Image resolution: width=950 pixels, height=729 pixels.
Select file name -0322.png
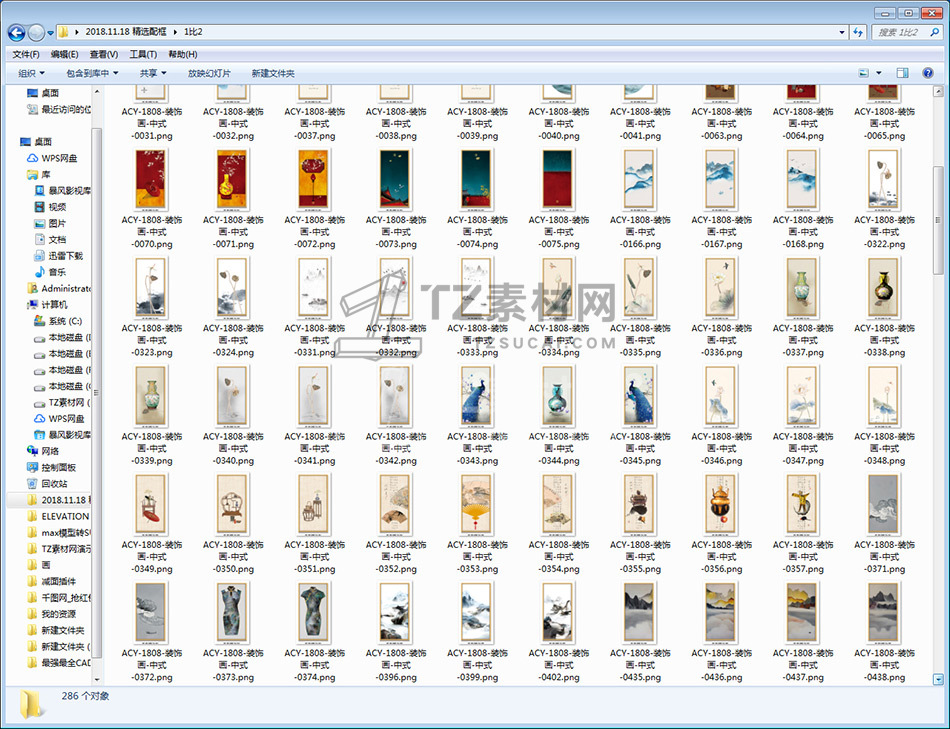click(885, 232)
